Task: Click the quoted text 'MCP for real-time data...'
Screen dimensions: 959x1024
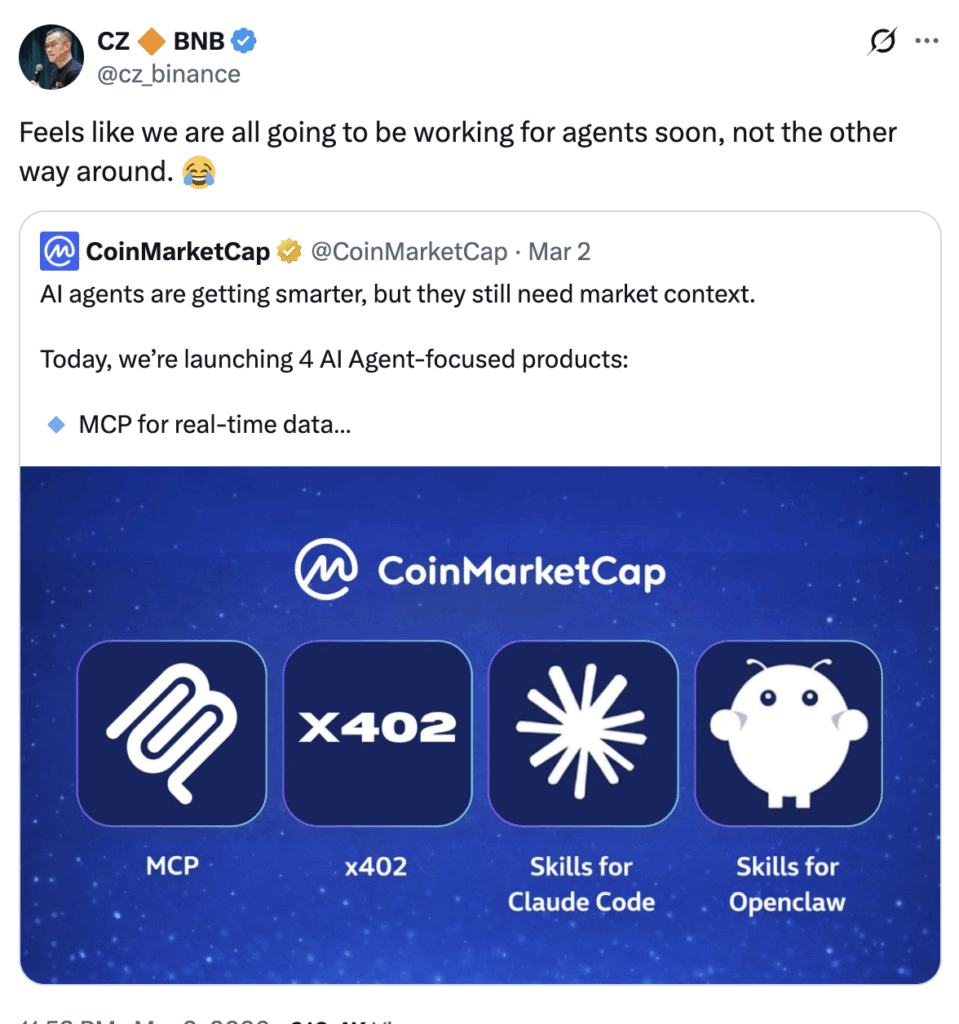Action: tap(214, 424)
